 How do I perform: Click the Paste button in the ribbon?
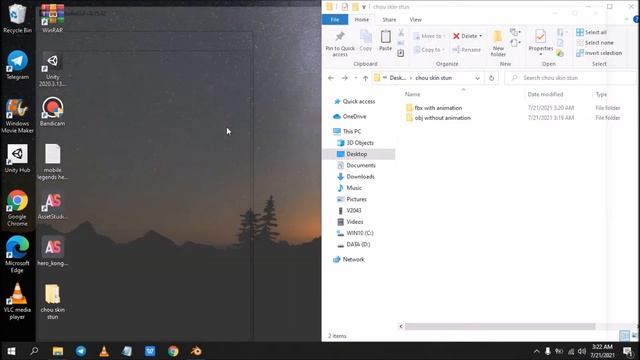click(385, 41)
